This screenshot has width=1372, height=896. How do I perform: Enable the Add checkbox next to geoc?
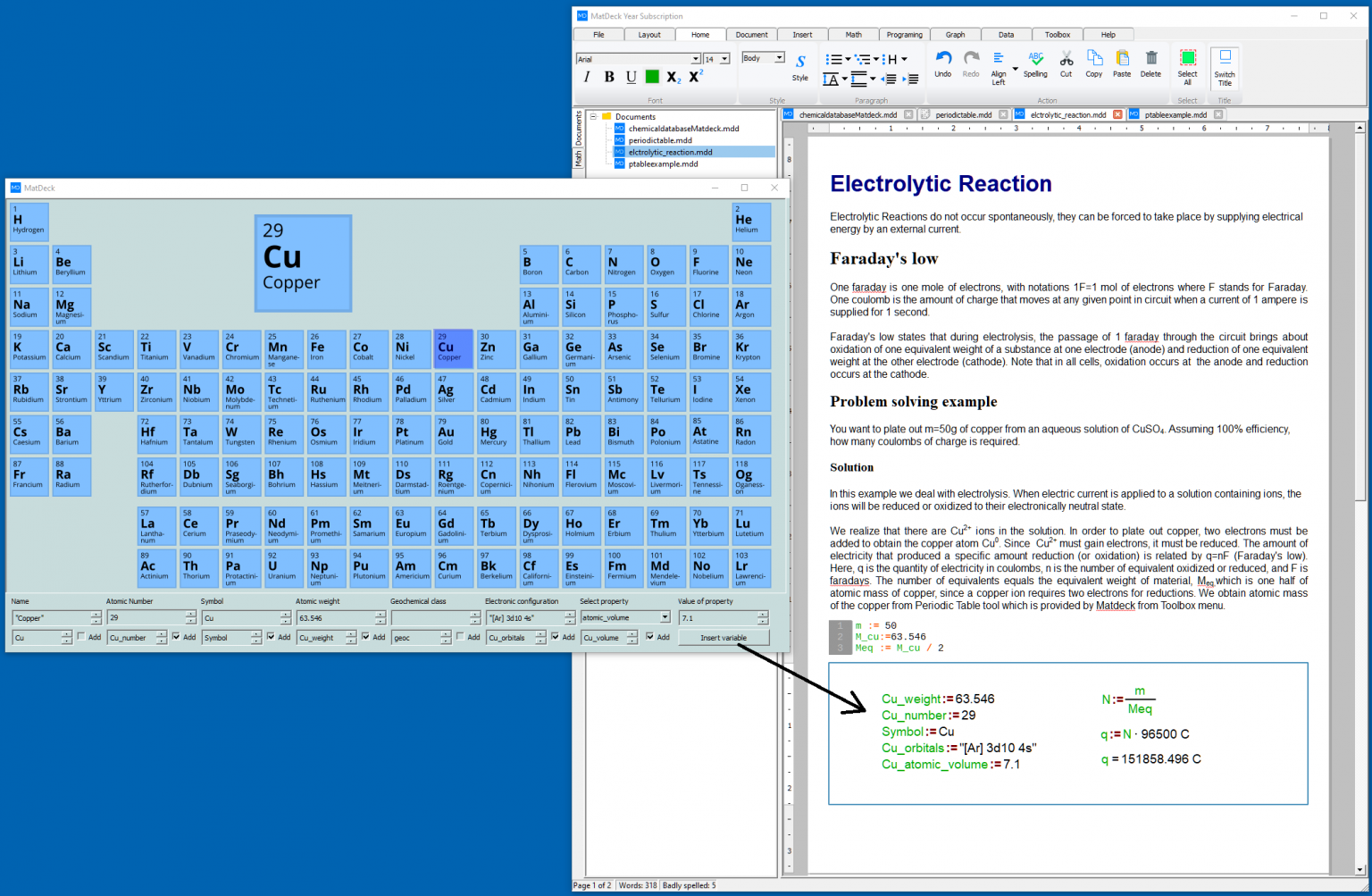point(458,637)
